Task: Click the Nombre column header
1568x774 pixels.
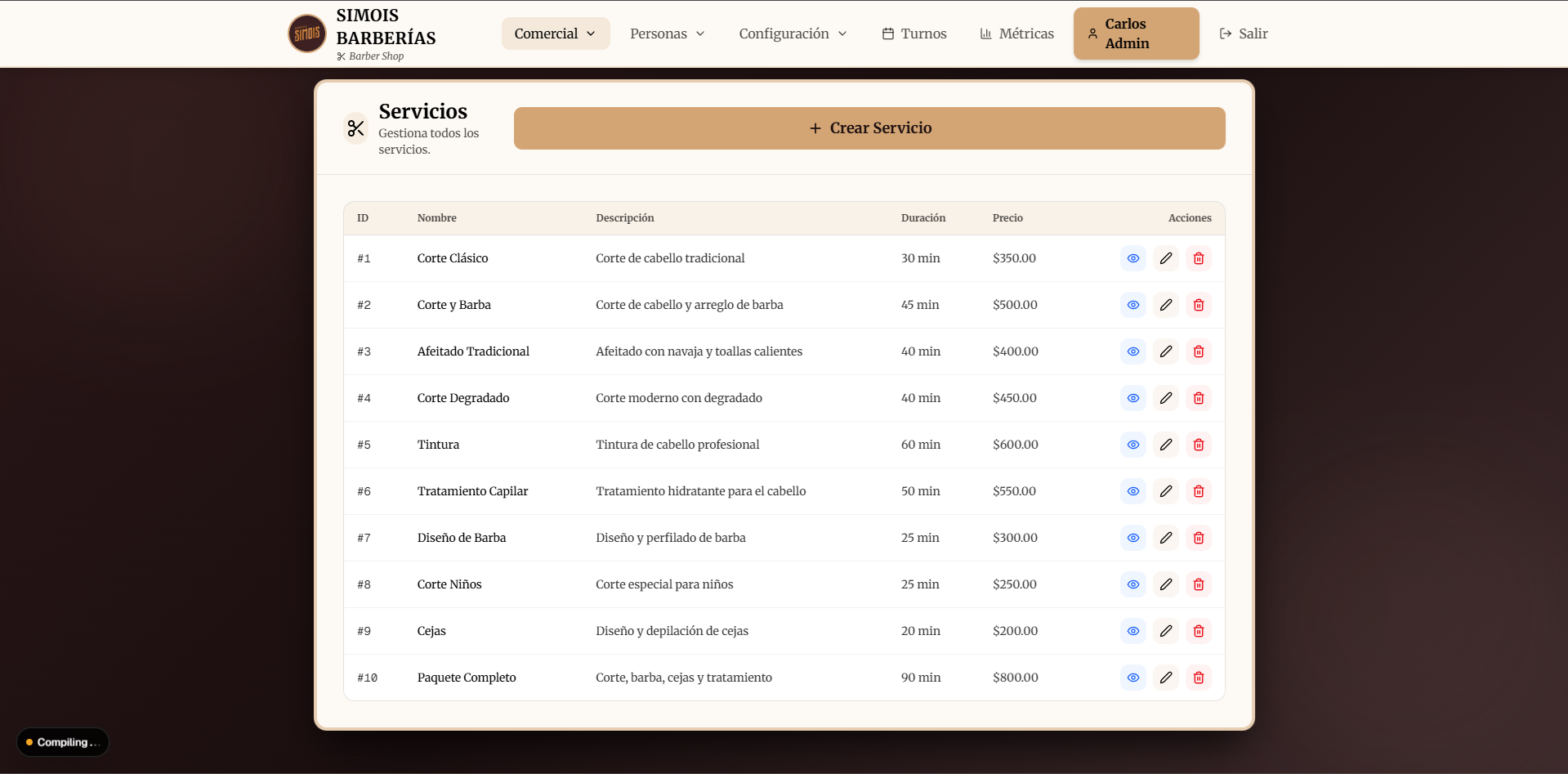Action: point(437,218)
